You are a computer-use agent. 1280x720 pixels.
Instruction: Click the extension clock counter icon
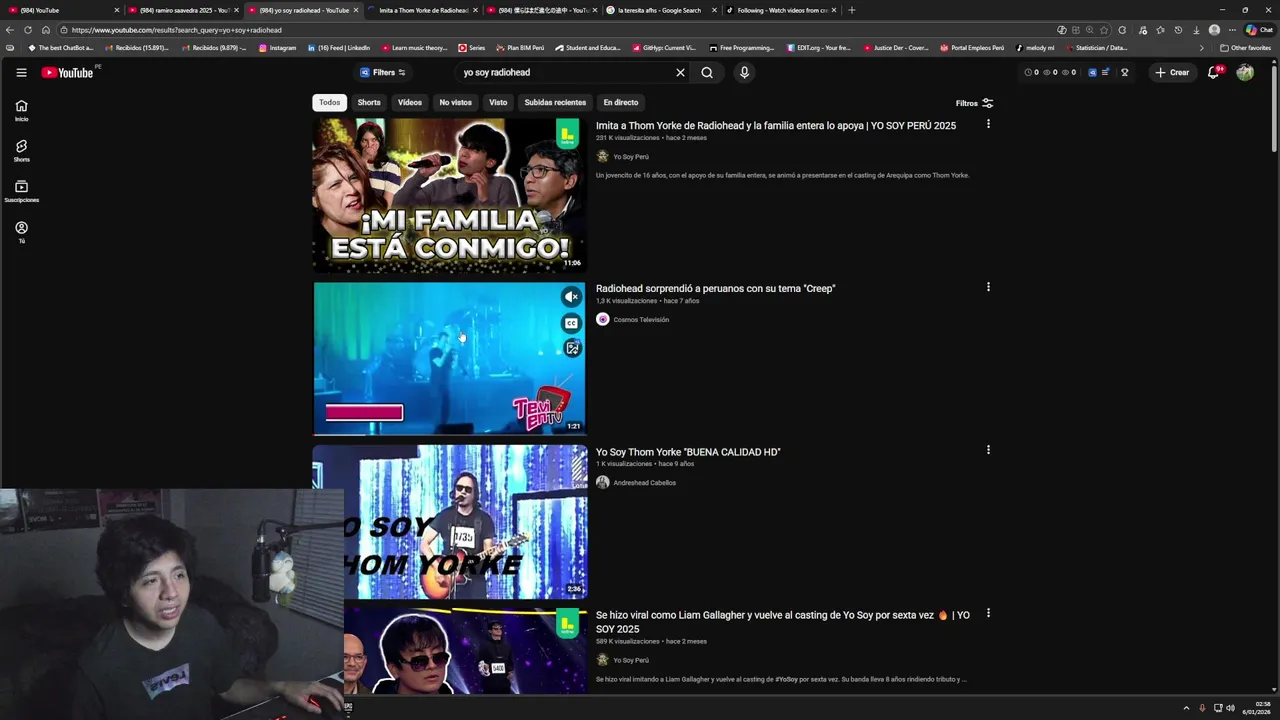1030,72
